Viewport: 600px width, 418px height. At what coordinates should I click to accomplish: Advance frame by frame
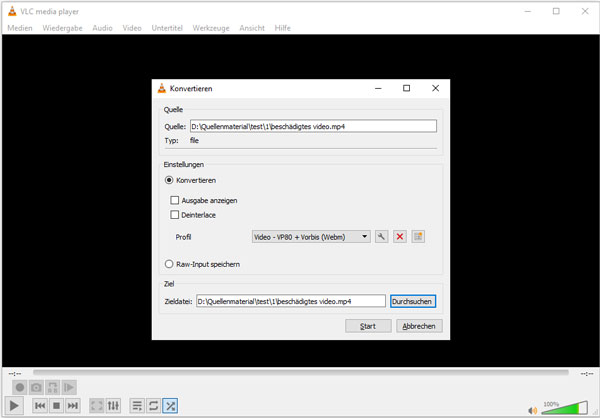tap(69, 387)
